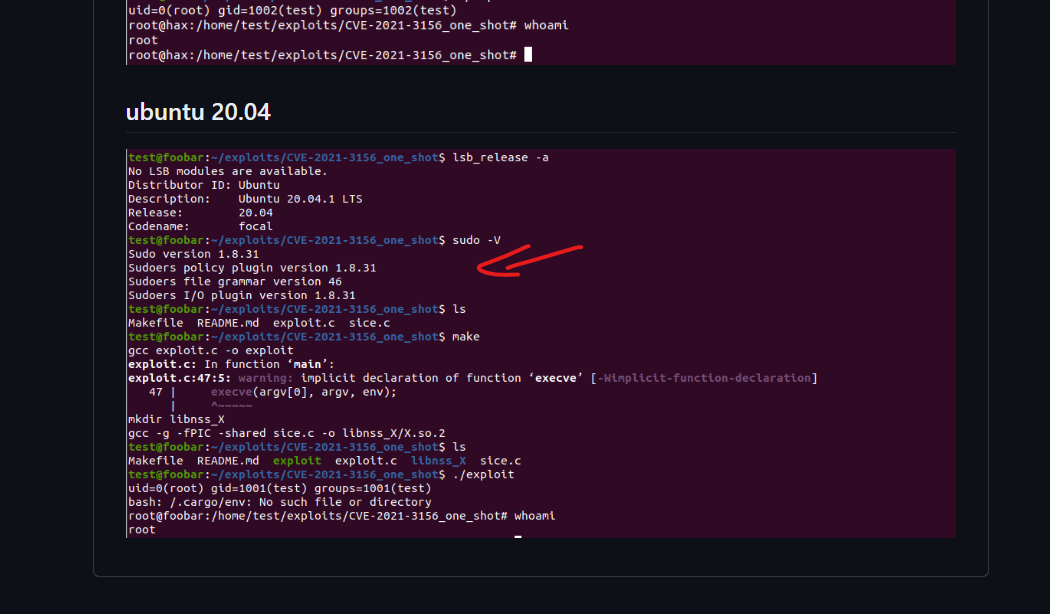
Task: Click the "Release: 20.04" line
Action: [200, 212]
